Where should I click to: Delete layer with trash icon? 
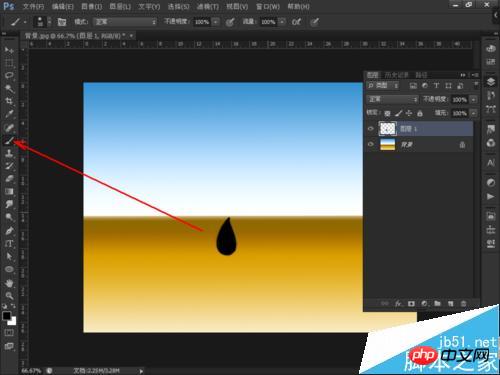463,304
